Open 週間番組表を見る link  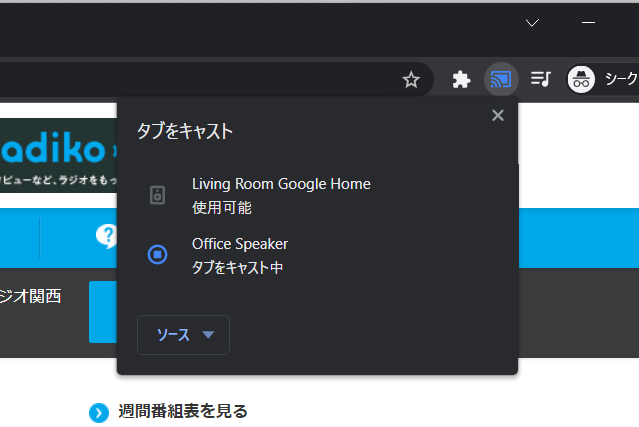coord(183,412)
